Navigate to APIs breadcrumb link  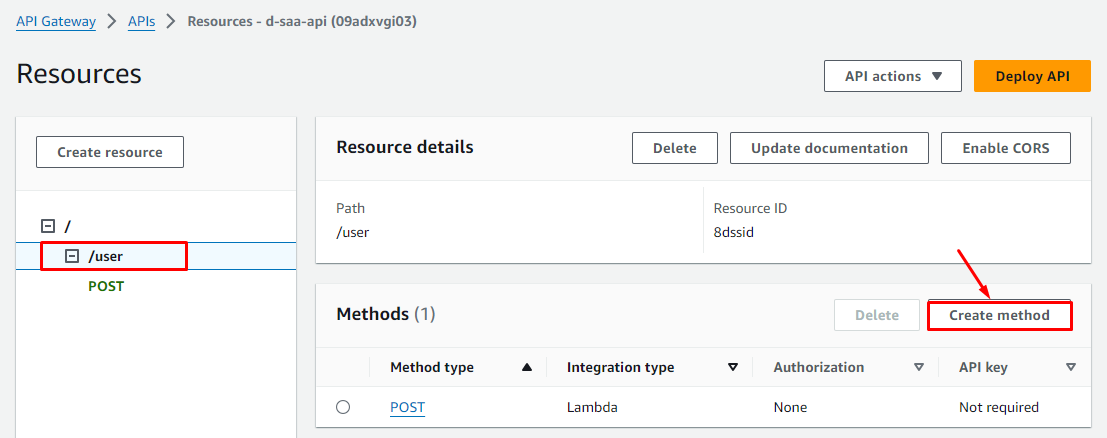tap(141, 22)
